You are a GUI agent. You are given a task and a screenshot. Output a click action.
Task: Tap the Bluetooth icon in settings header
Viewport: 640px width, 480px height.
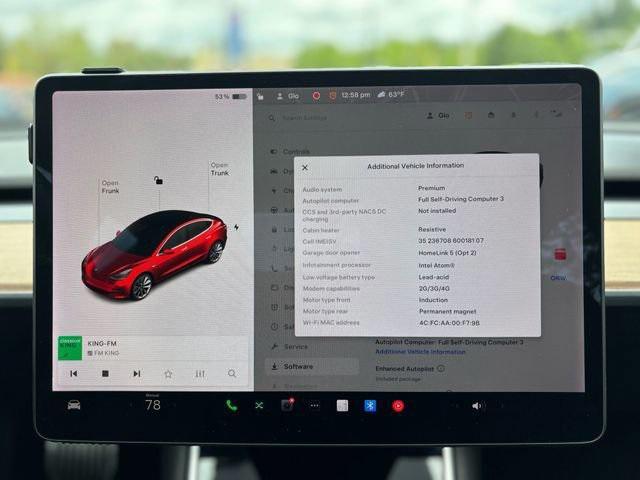tap(536, 116)
